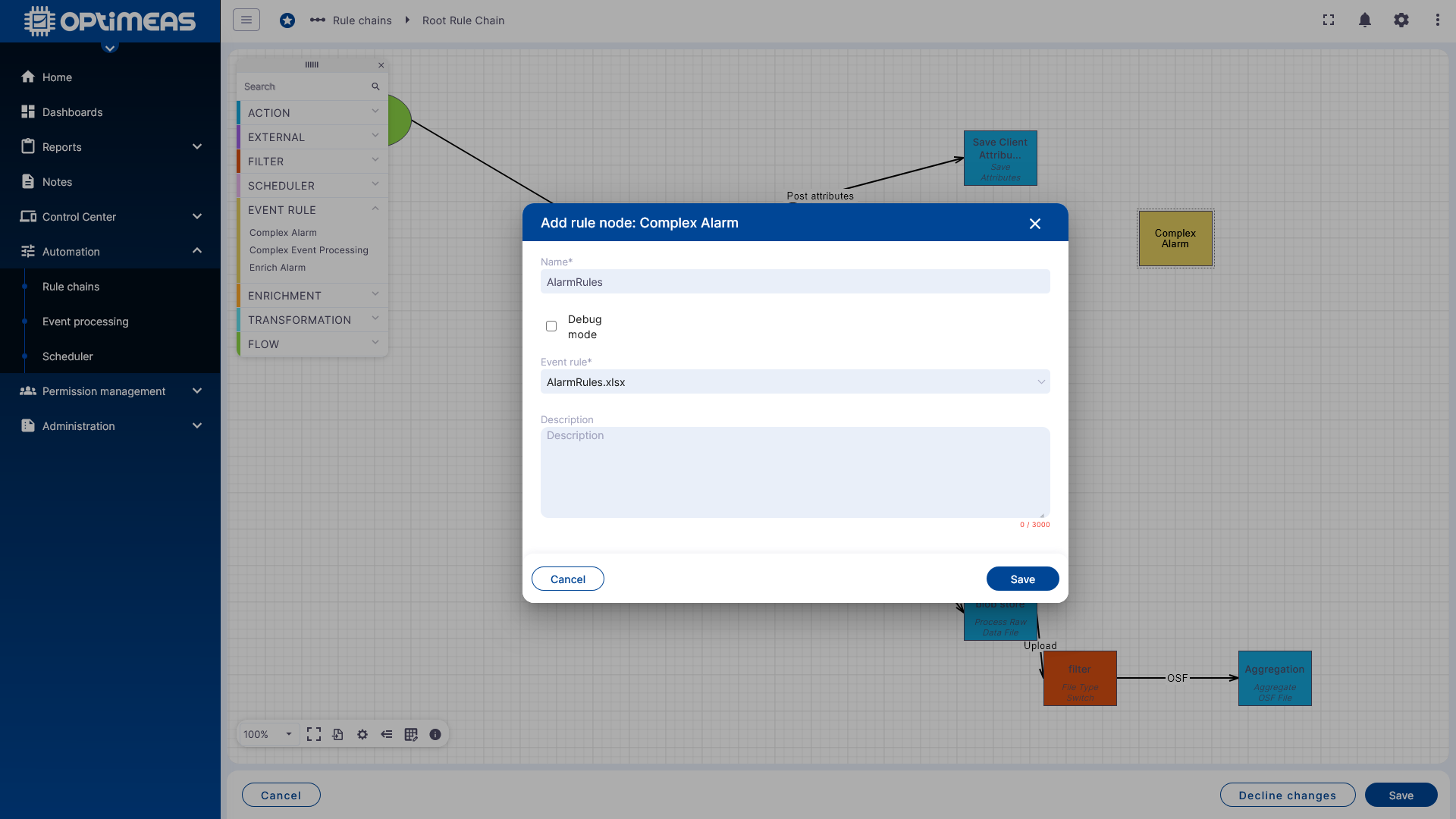Click the Notes sidebar icon
The width and height of the screenshot is (1456, 819).
pos(28,181)
